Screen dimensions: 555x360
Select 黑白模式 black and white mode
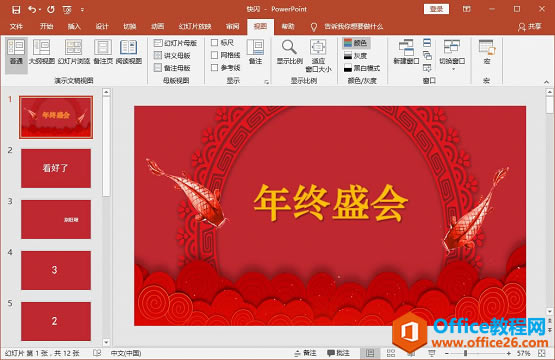(x=362, y=68)
